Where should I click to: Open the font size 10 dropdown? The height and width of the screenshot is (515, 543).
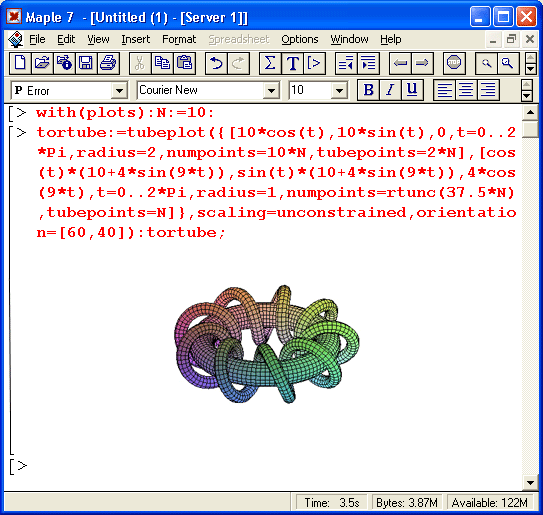(339, 91)
